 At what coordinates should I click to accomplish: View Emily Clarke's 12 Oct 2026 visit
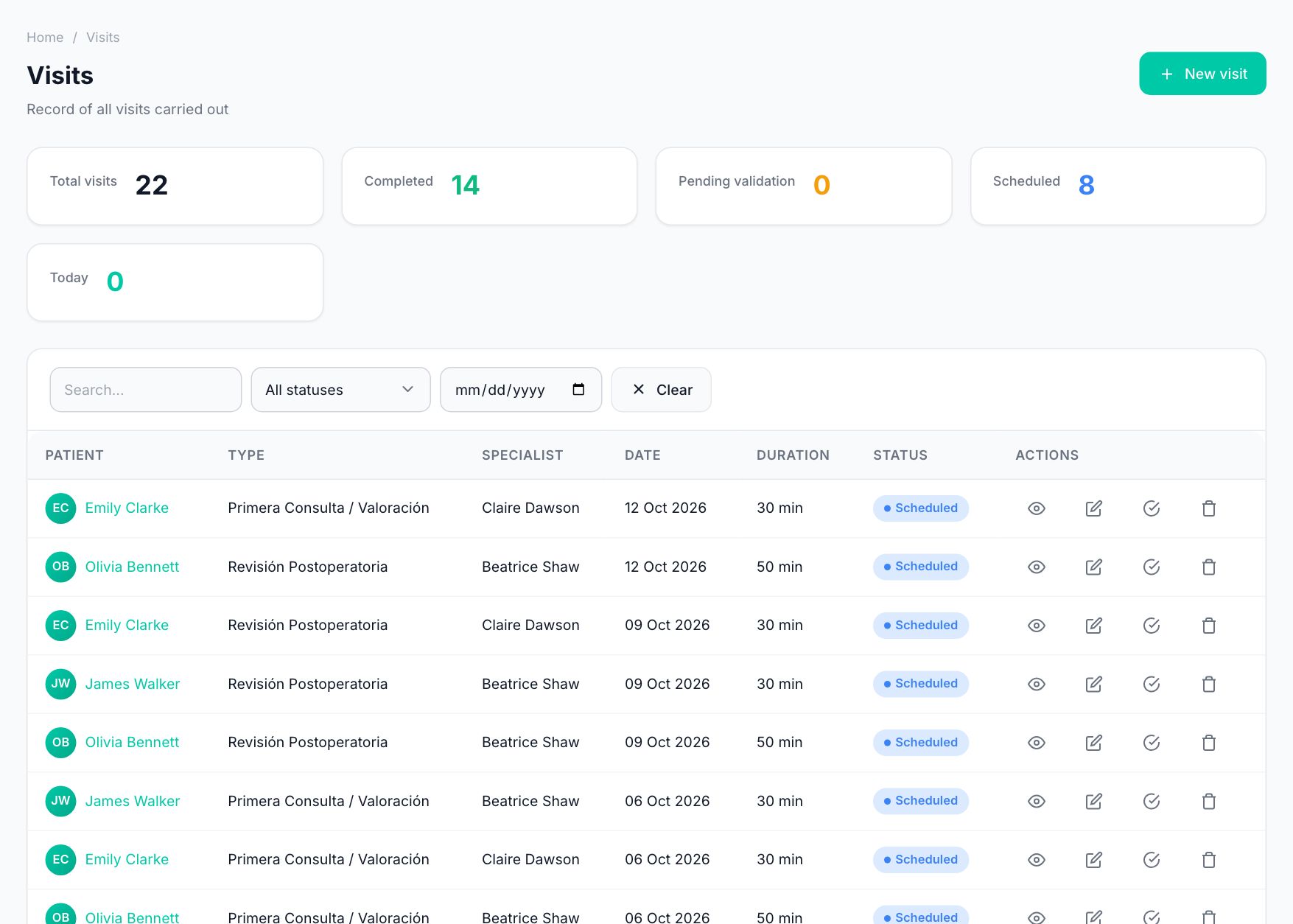[x=1036, y=508]
